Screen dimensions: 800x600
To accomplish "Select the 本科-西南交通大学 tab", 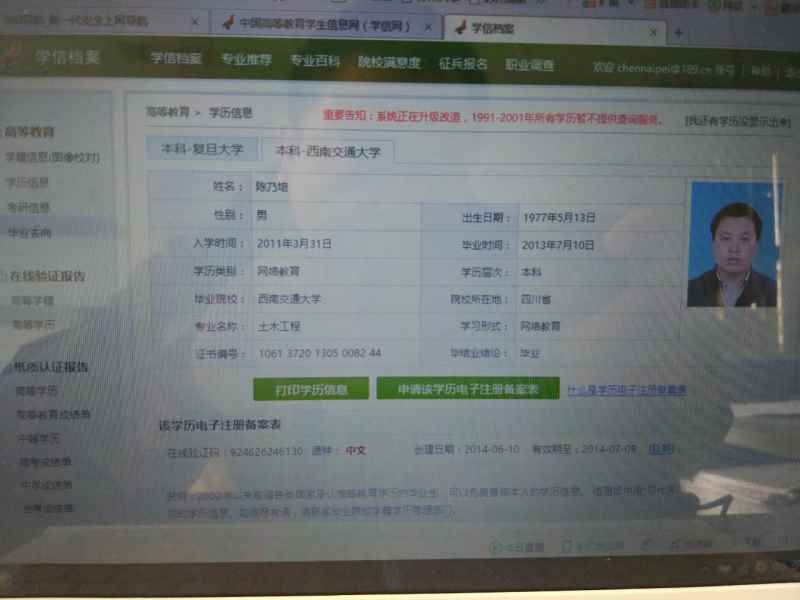I will pyautogui.click(x=328, y=151).
